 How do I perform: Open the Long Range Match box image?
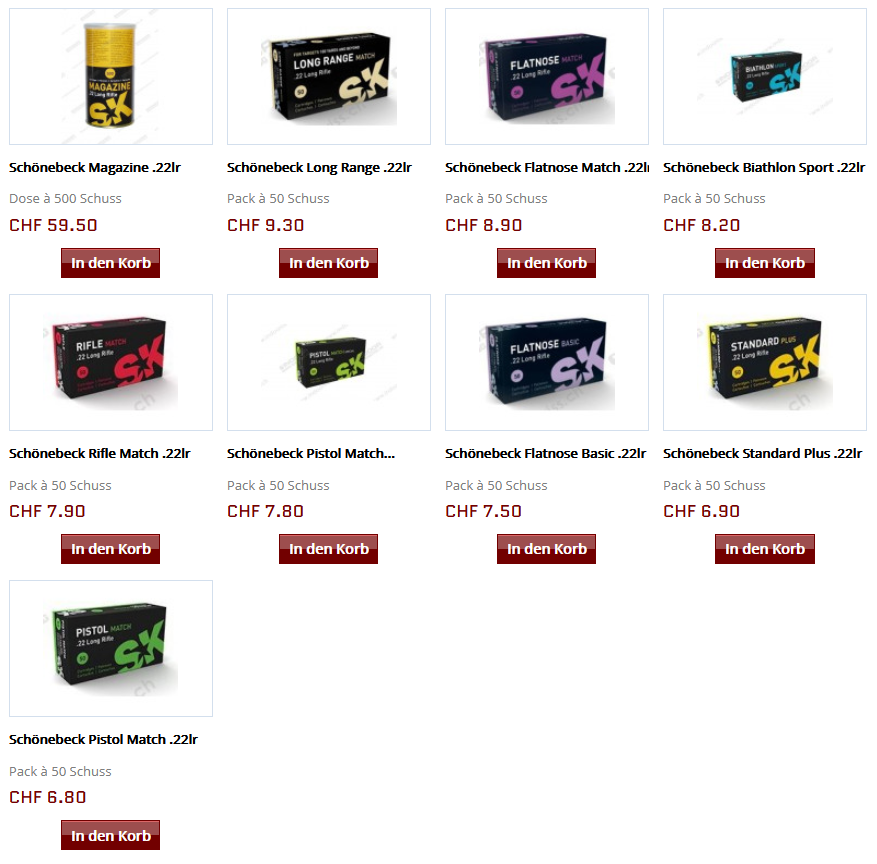coord(329,77)
